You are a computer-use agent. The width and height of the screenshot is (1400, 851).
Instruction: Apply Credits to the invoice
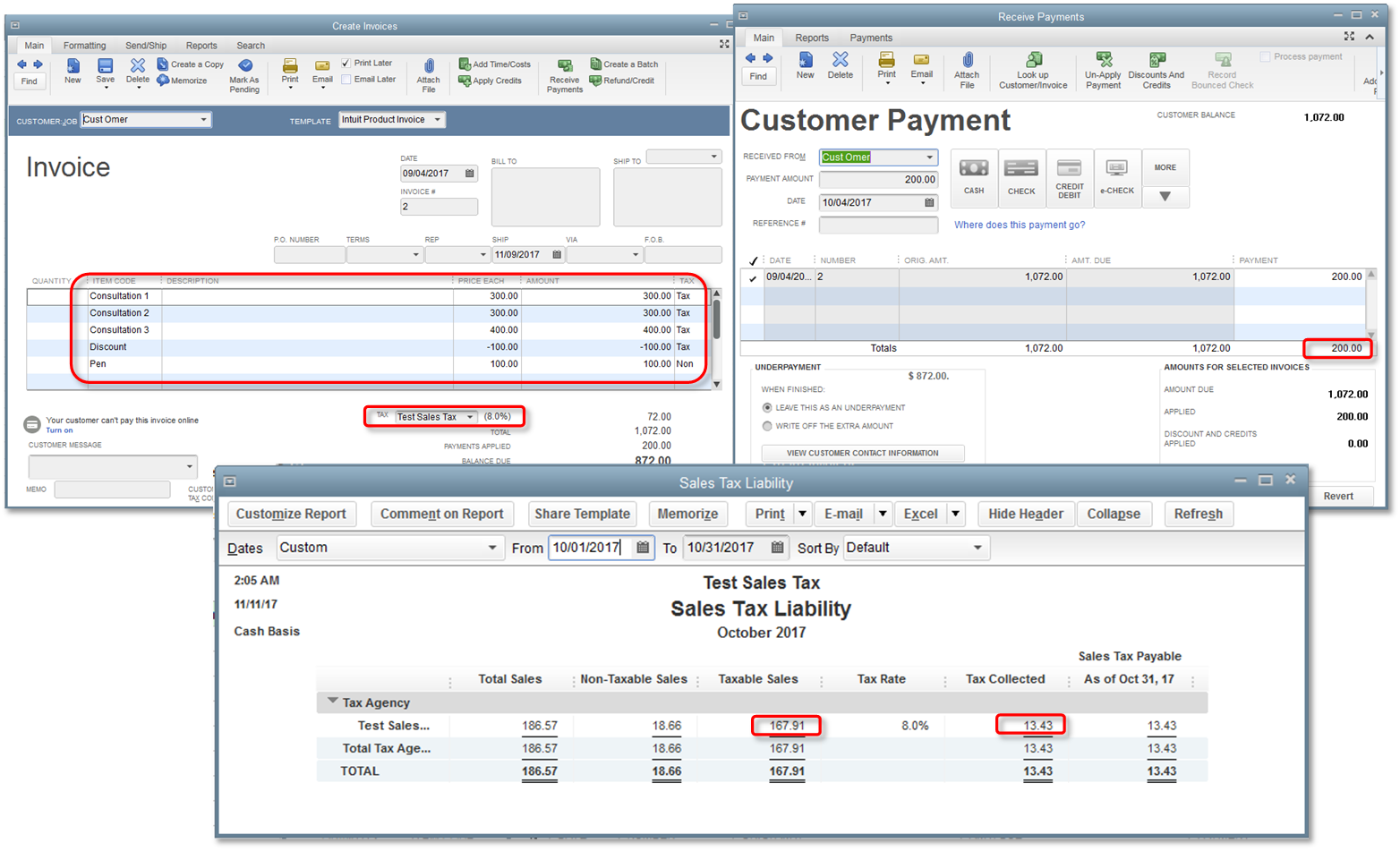click(490, 81)
